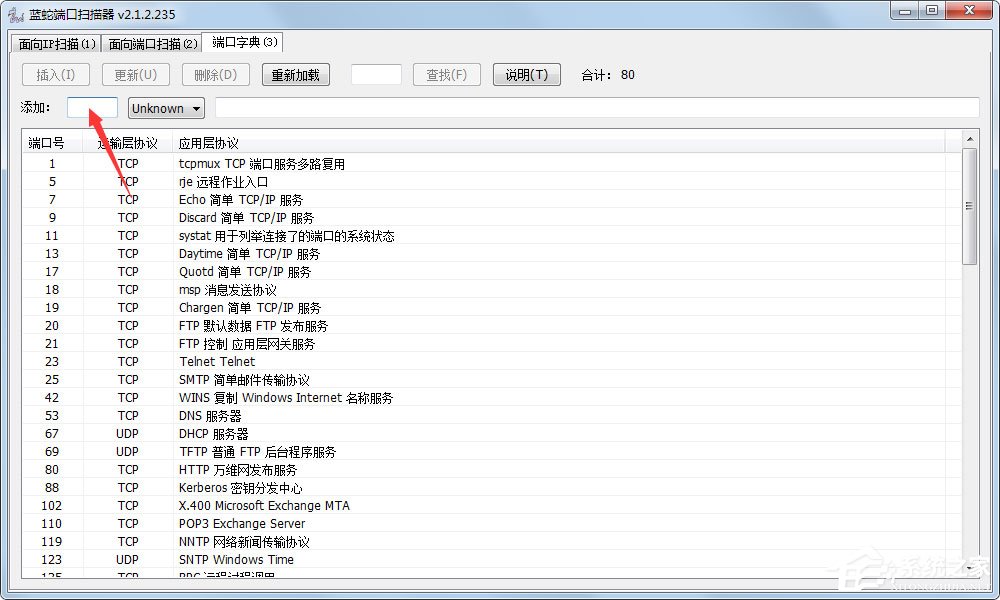This screenshot has width=1000, height=600.
Task: Click the app icon in title bar
Action: 15,11
